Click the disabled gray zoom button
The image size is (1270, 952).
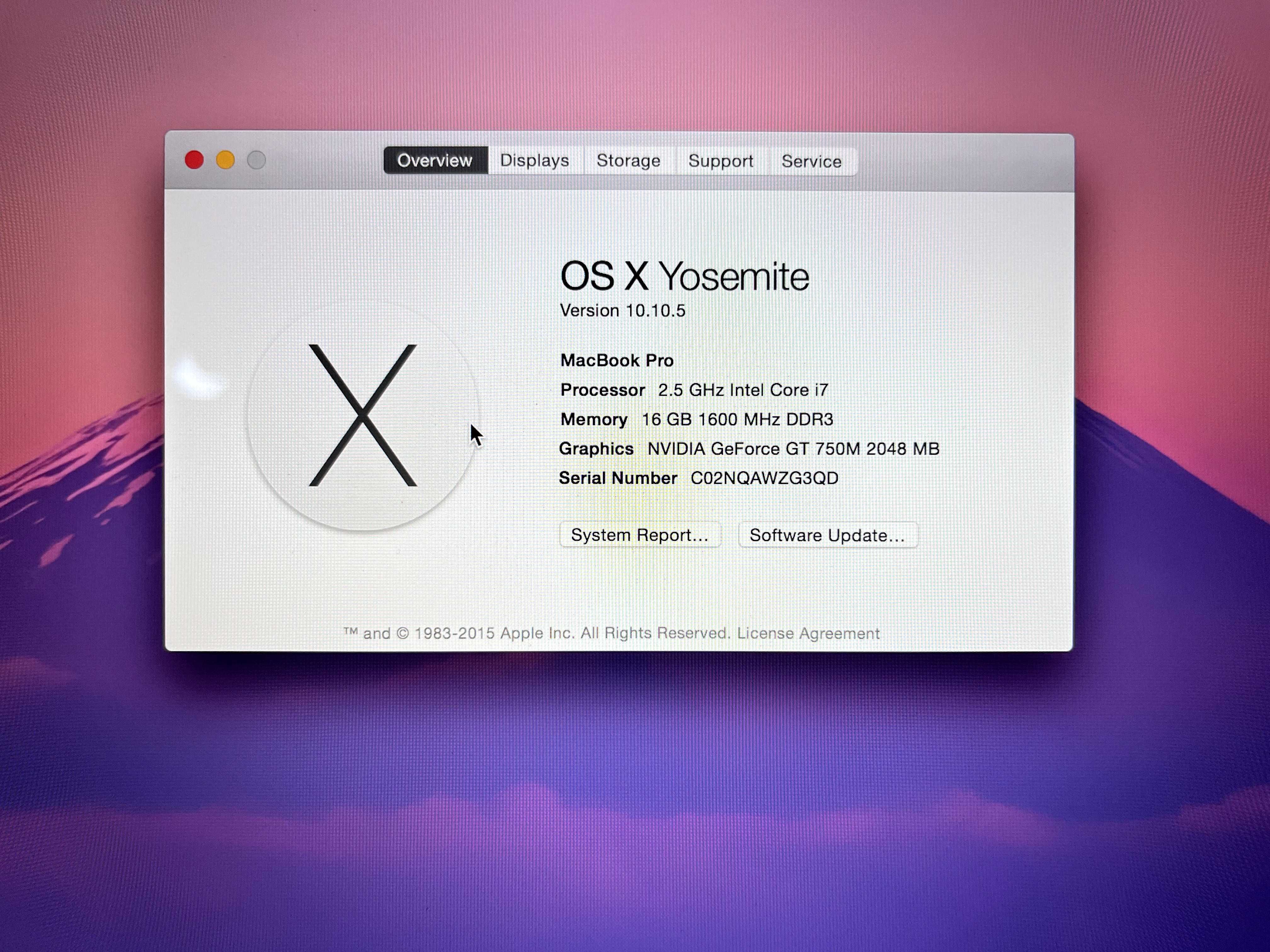click(256, 160)
